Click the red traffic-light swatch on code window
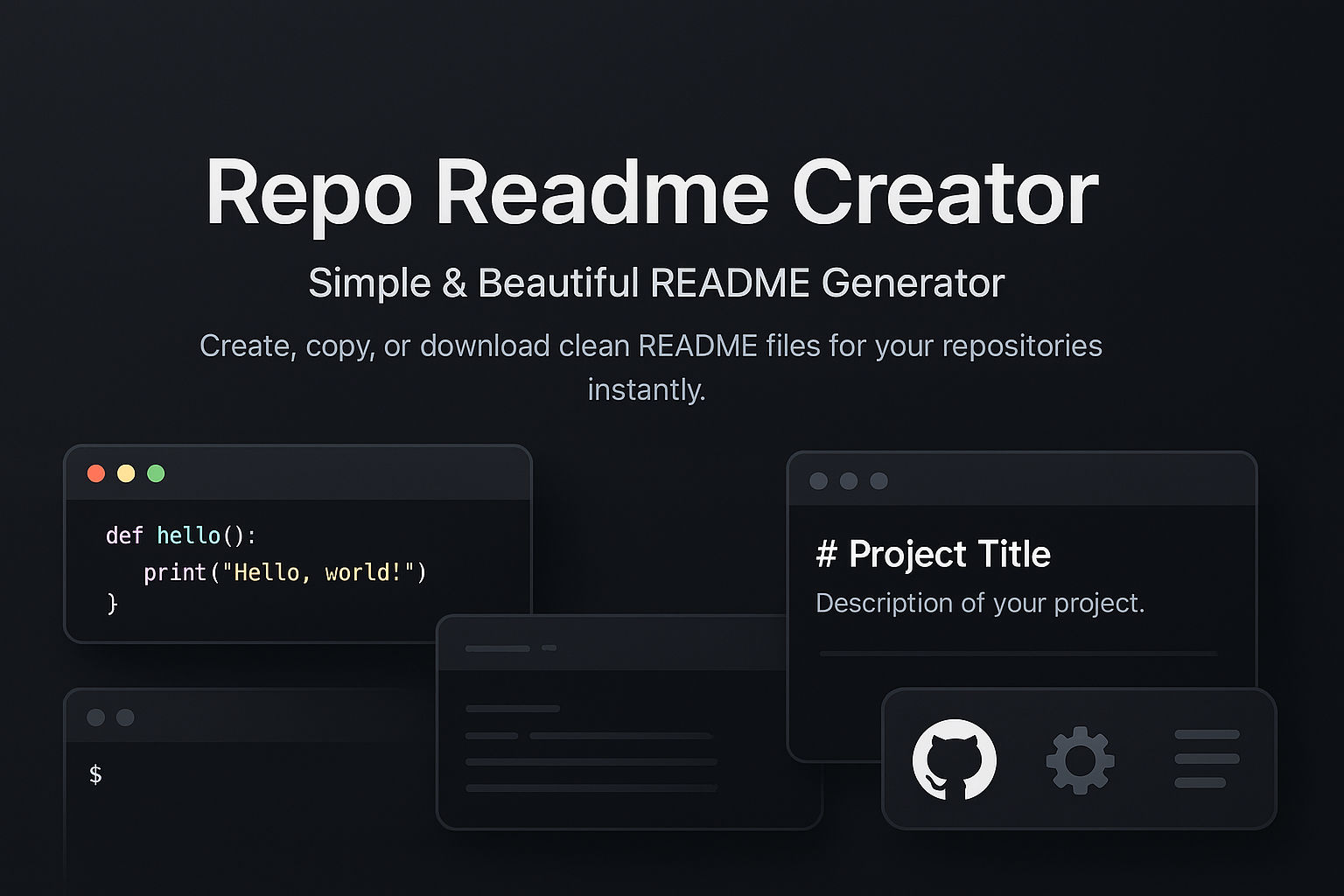The image size is (1344, 896). click(x=94, y=473)
